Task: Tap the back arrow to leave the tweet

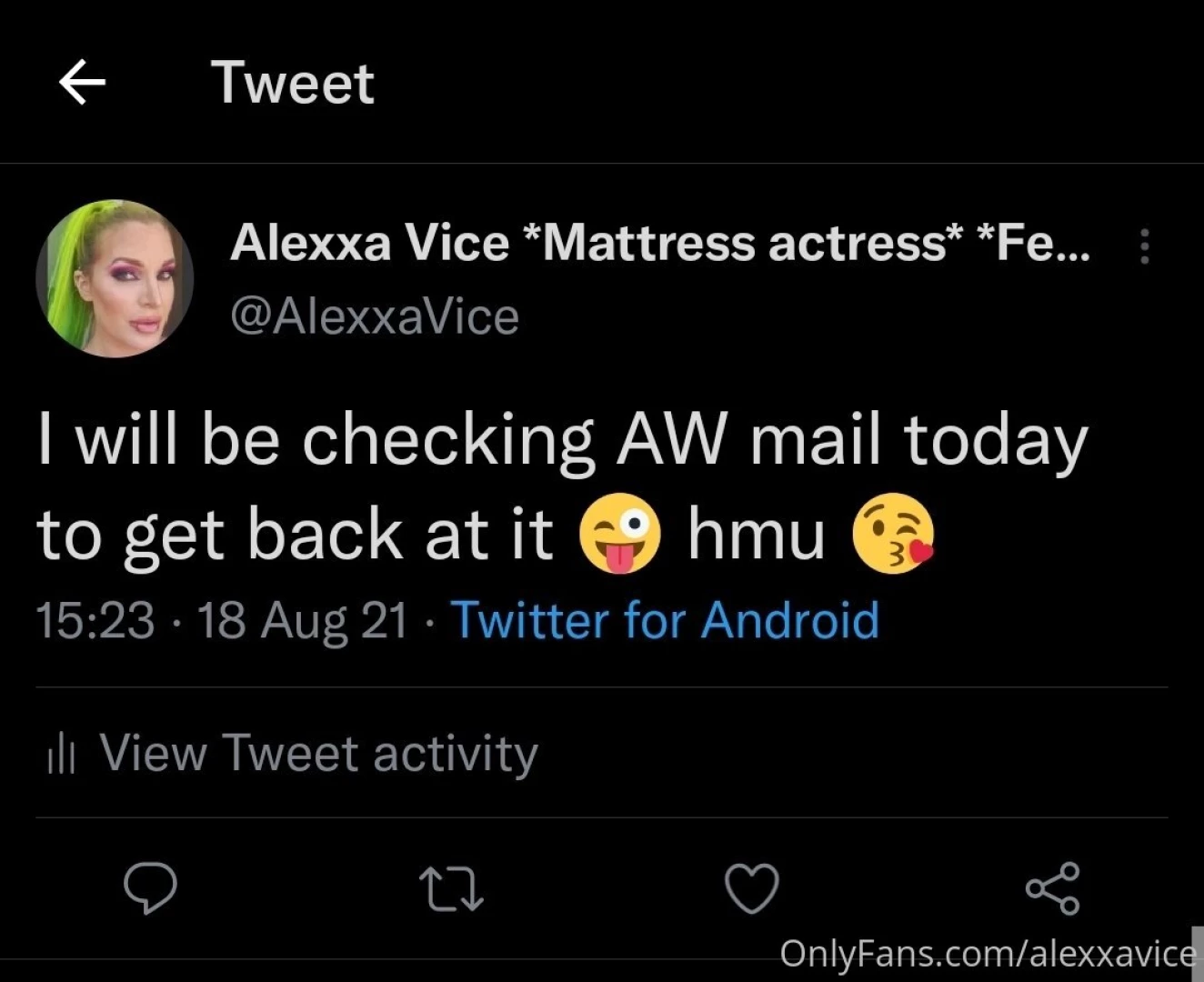Action: point(82,82)
